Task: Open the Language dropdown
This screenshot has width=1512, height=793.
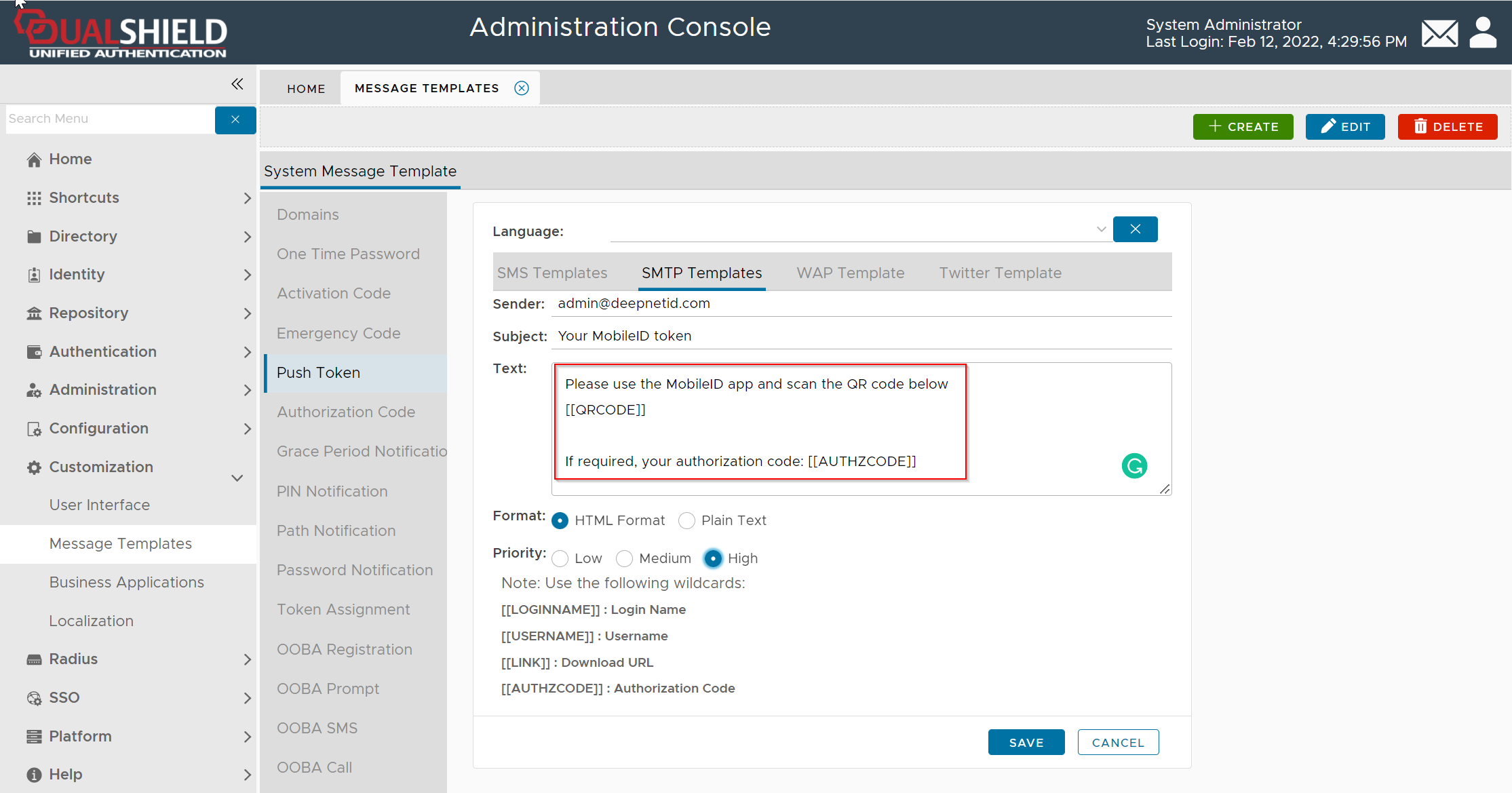Action: 1101,230
